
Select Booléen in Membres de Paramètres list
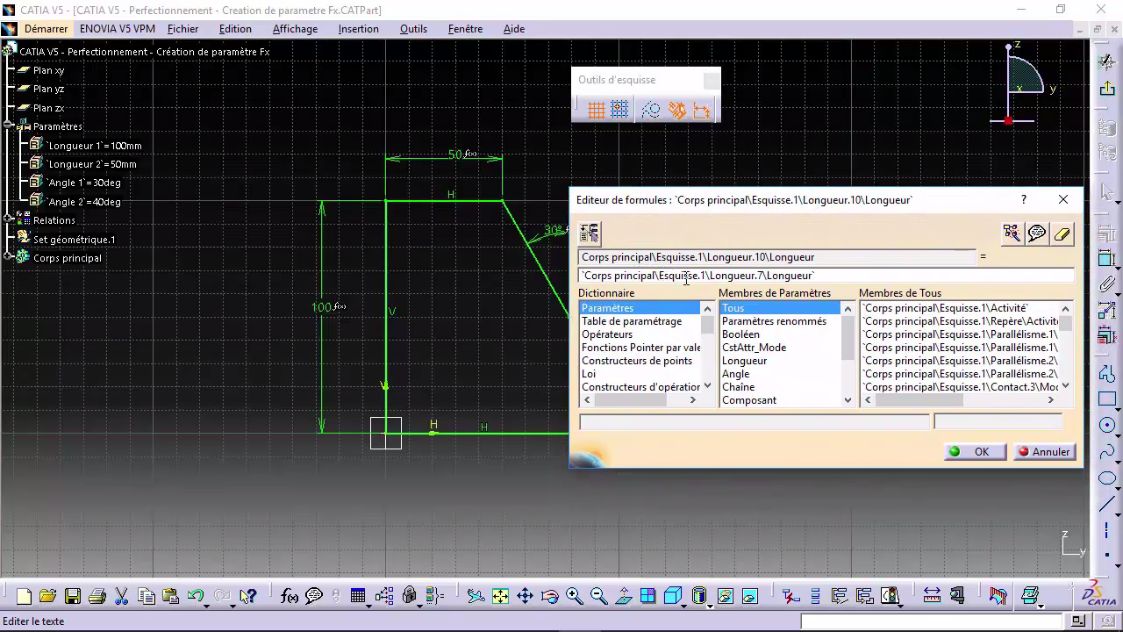(x=741, y=334)
